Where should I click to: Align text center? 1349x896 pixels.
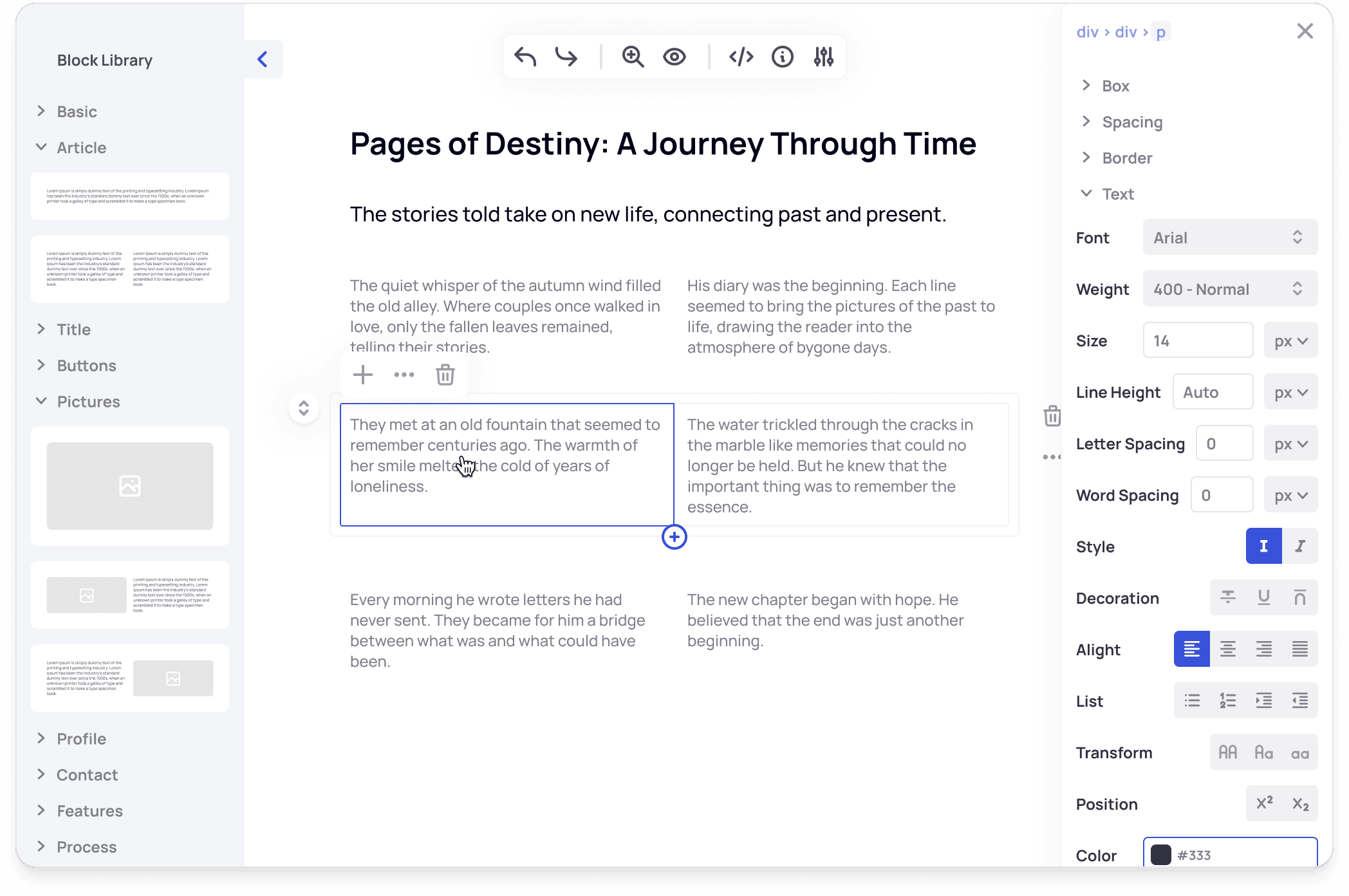(1228, 649)
